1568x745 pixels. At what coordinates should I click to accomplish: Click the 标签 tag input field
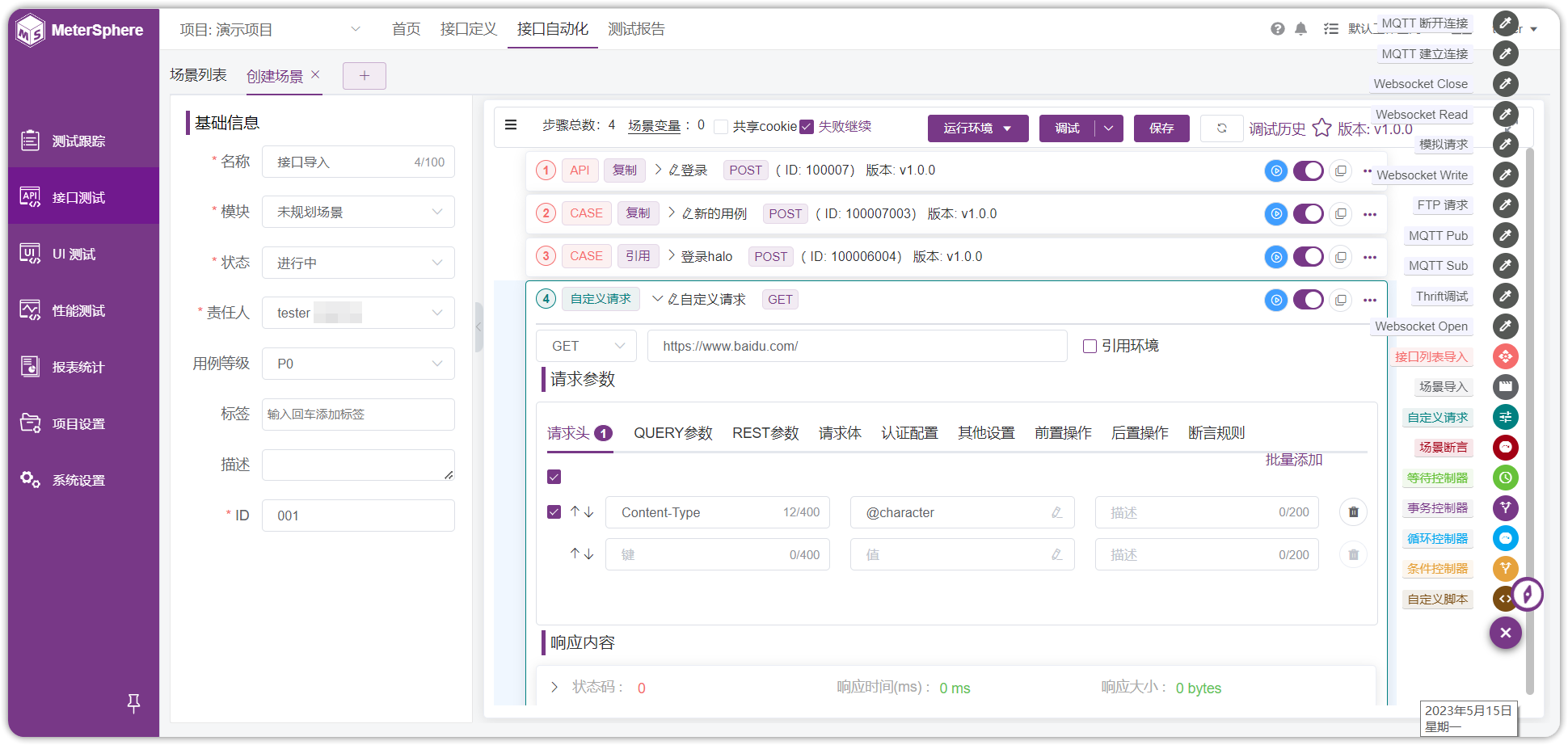tap(358, 415)
